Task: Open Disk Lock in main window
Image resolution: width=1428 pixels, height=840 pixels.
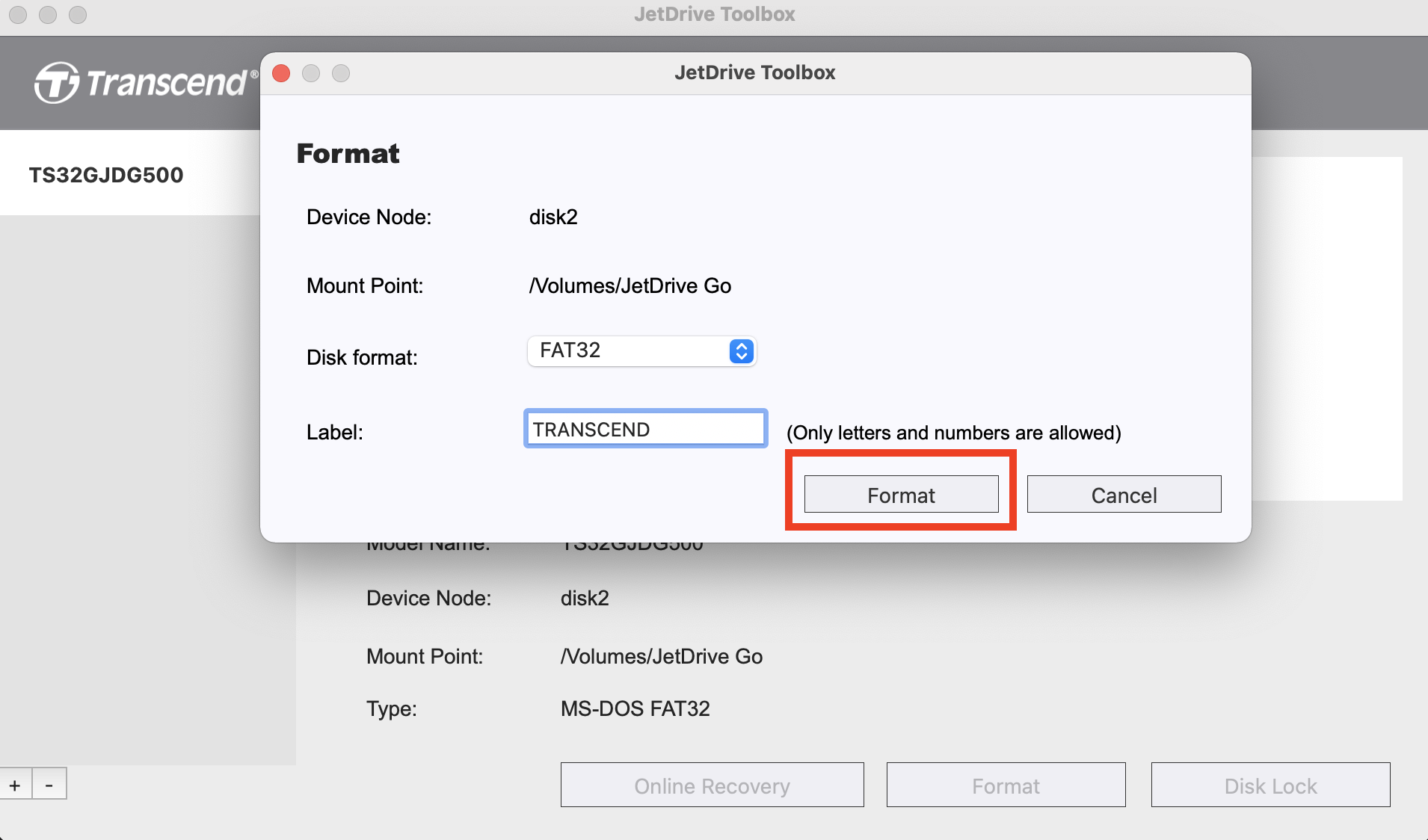Action: (x=1270, y=785)
